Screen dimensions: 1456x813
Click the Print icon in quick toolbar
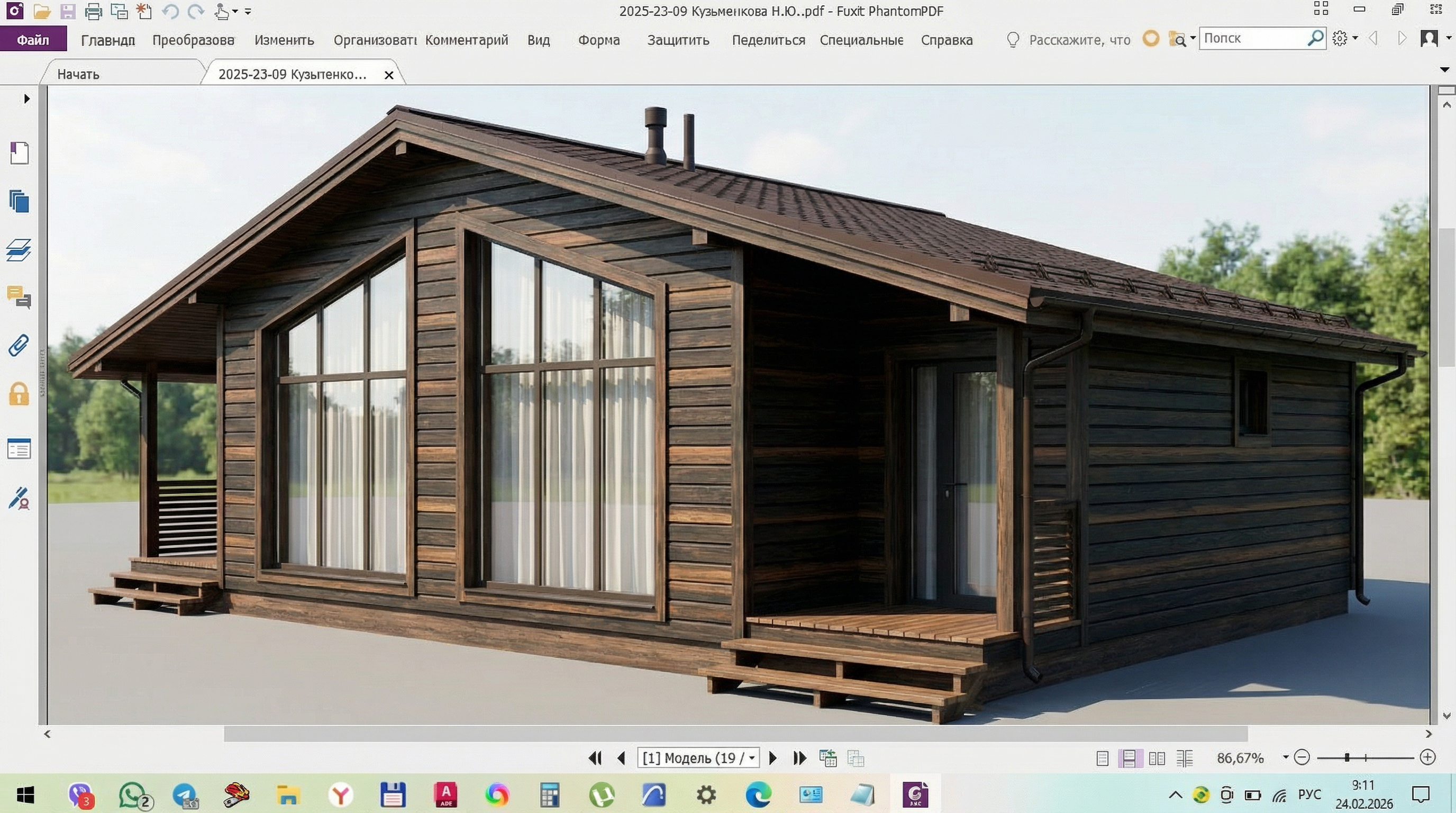coord(93,11)
